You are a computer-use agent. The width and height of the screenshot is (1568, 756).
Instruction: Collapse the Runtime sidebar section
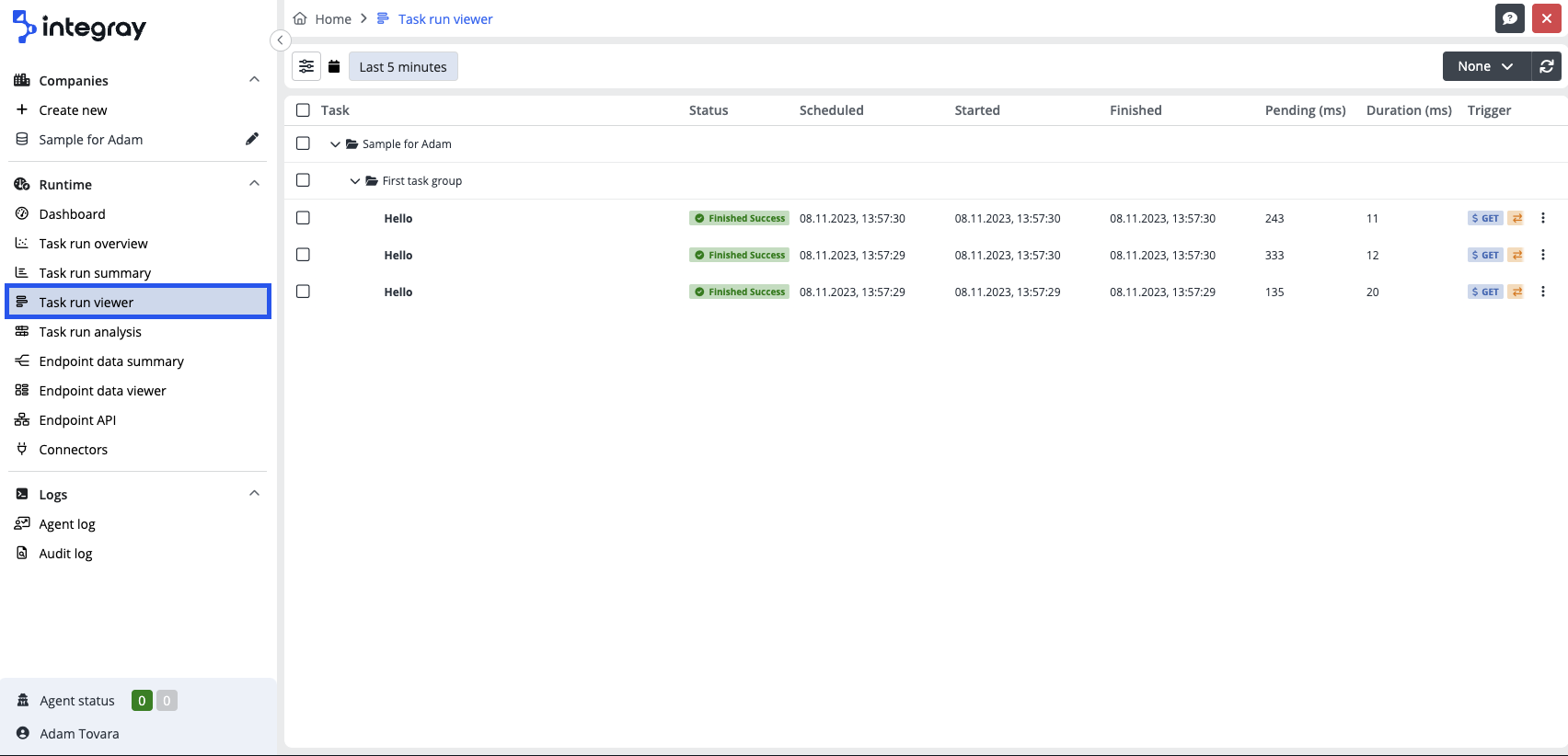[x=254, y=184]
